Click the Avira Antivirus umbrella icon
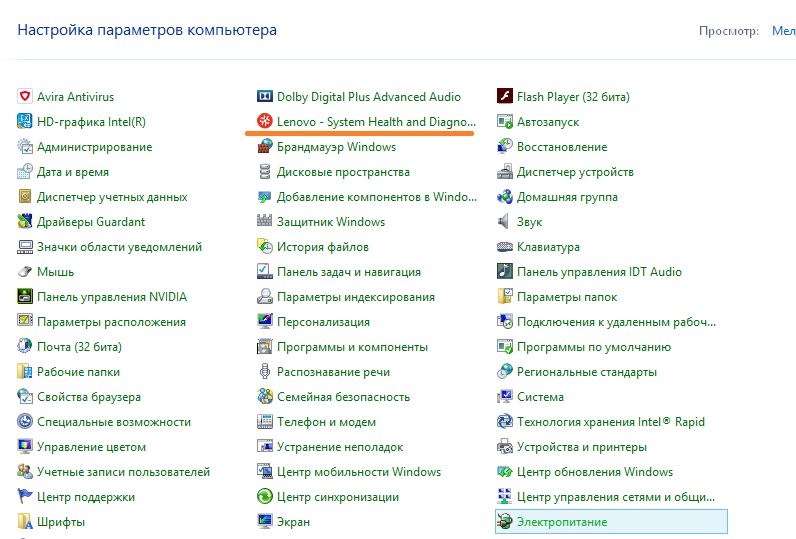This screenshot has width=796, height=539. point(25,97)
